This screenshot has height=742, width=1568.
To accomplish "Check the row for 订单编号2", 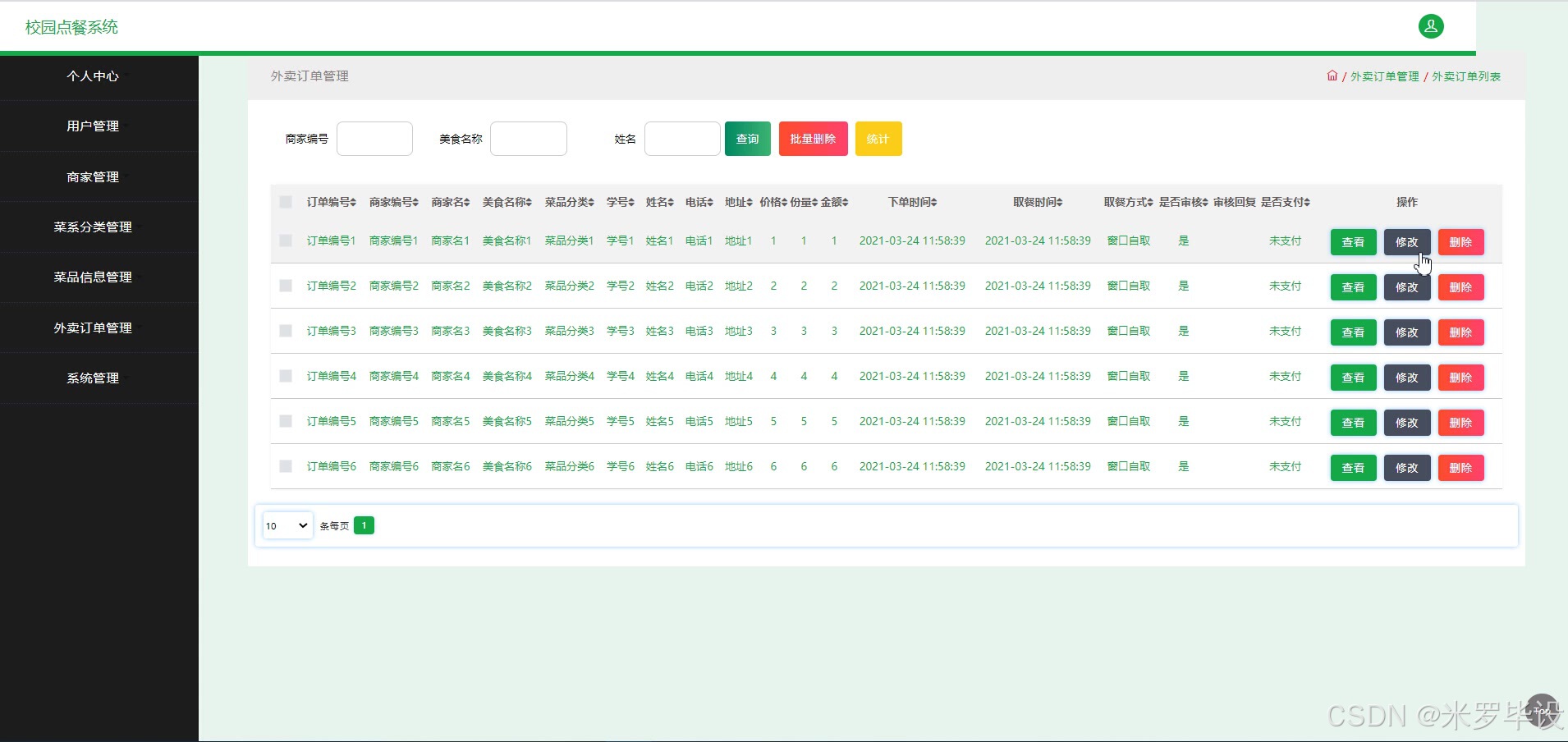I will (286, 286).
